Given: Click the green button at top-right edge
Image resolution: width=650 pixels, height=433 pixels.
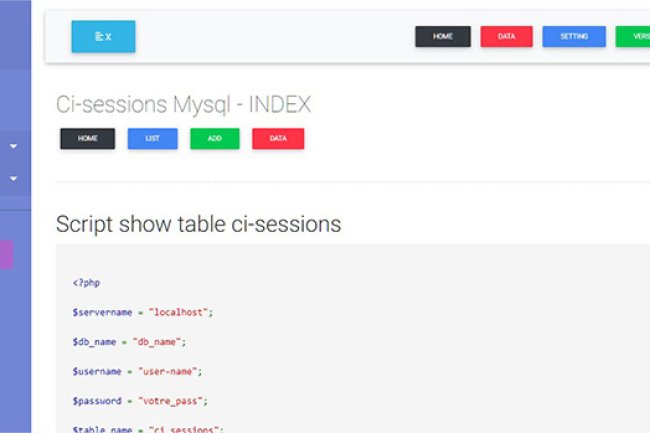Looking at the screenshot, I should pos(633,36).
